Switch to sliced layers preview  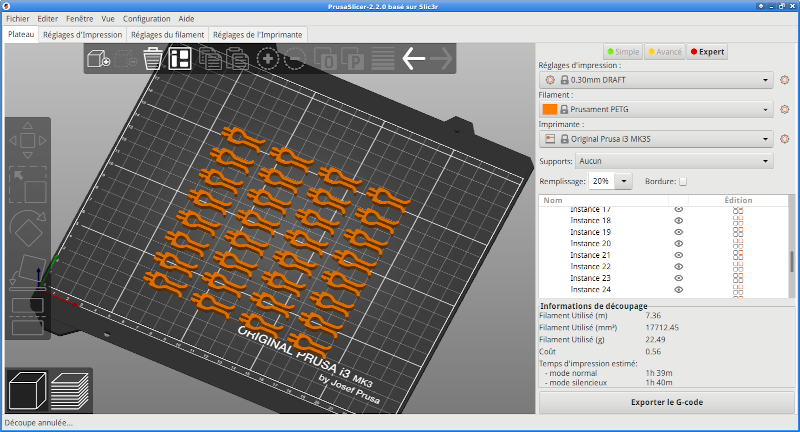coord(70,391)
